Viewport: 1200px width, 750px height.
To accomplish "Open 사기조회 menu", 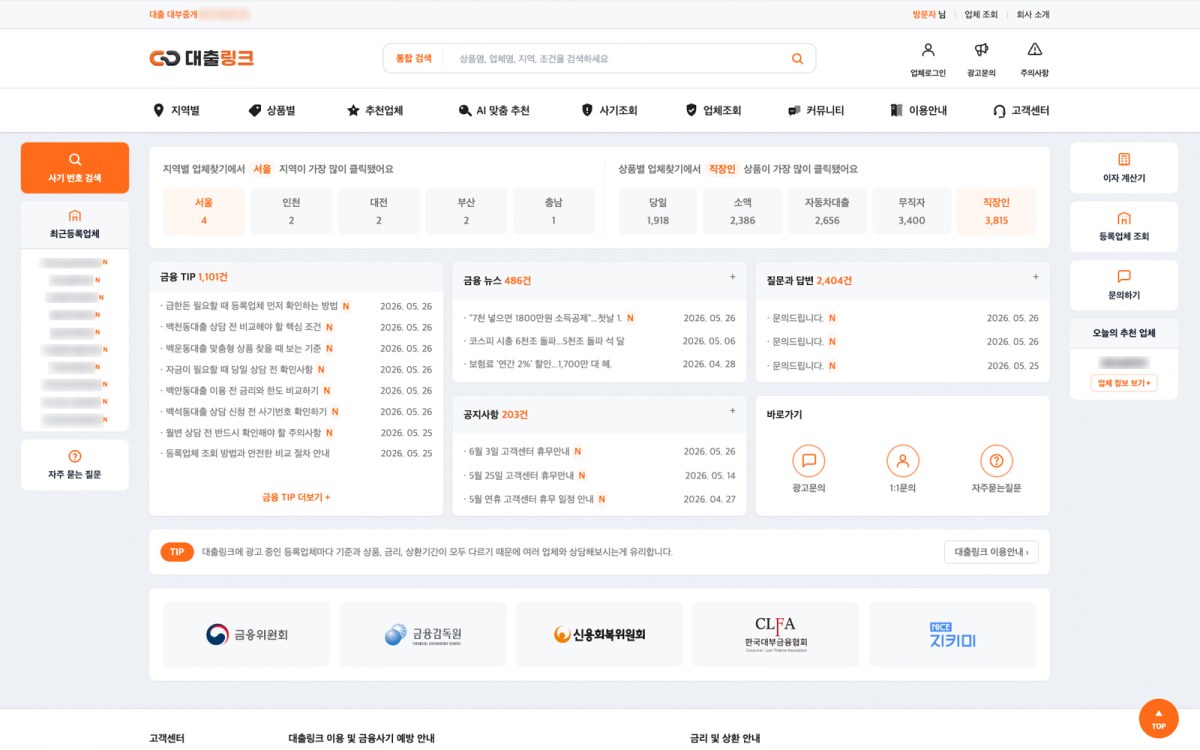I will point(609,110).
